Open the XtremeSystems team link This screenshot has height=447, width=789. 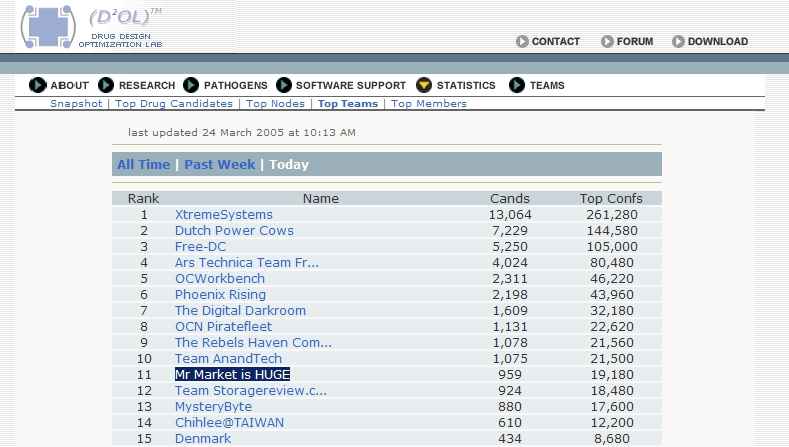click(x=223, y=215)
